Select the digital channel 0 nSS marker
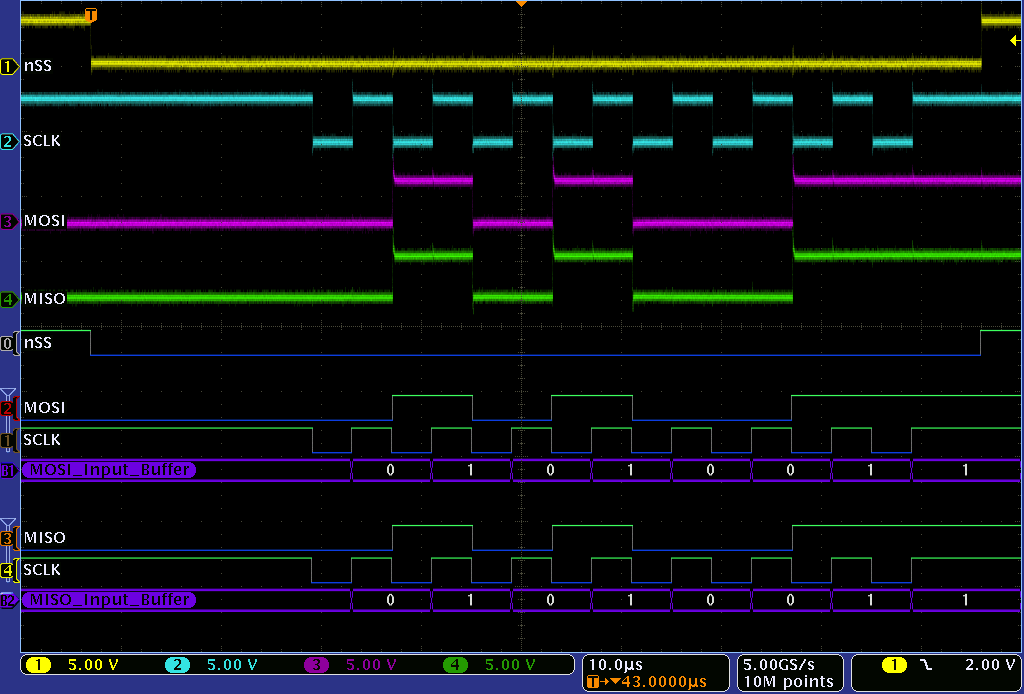Image resolution: width=1024 pixels, height=694 pixels. tap(10, 343)
